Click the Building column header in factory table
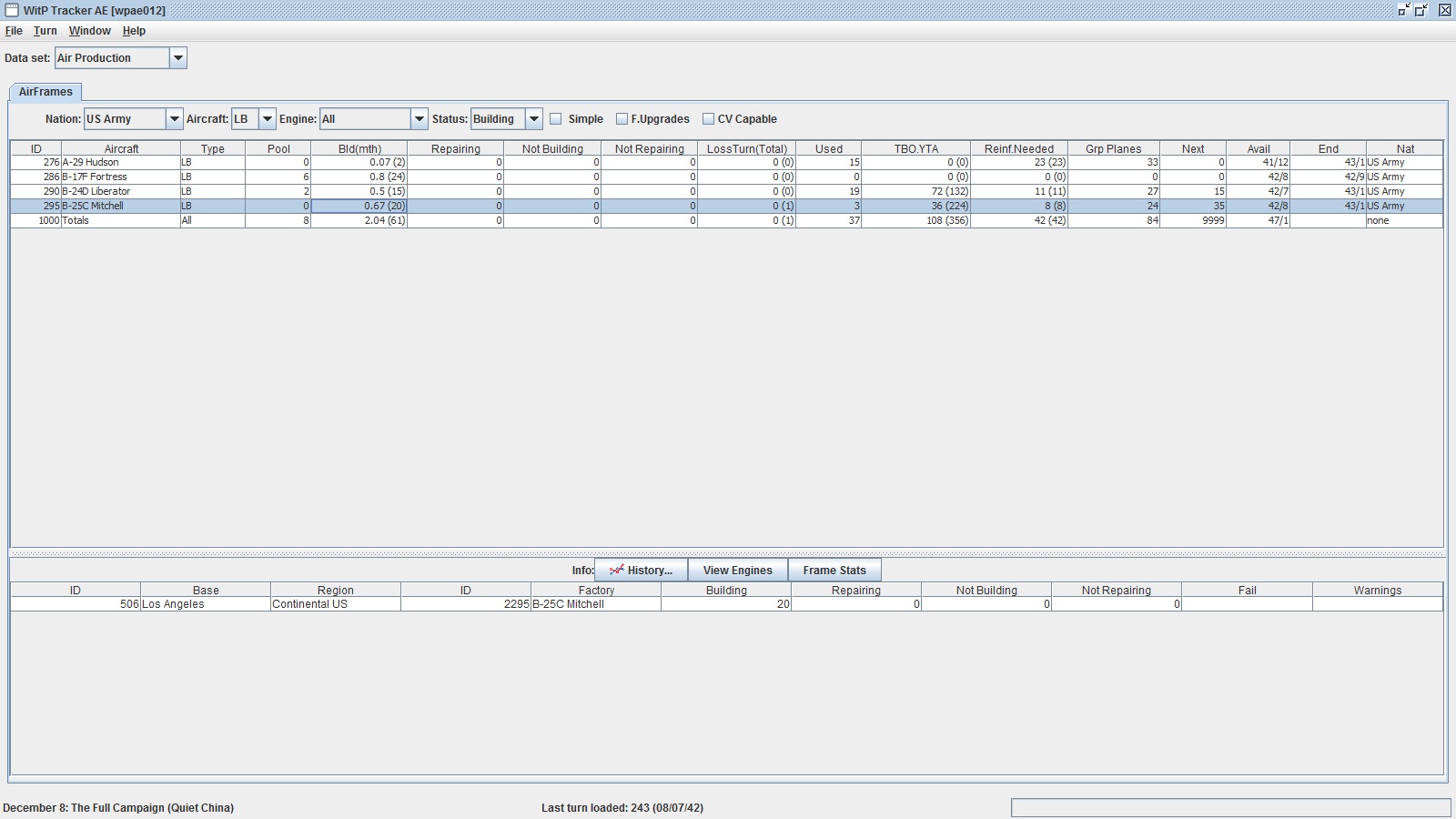 pyautogui.click(x=726, y=590)
